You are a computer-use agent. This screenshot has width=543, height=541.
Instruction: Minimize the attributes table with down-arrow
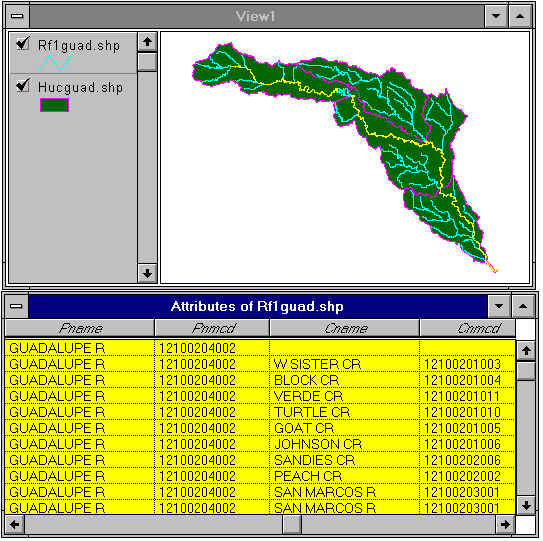coord(499,306)
